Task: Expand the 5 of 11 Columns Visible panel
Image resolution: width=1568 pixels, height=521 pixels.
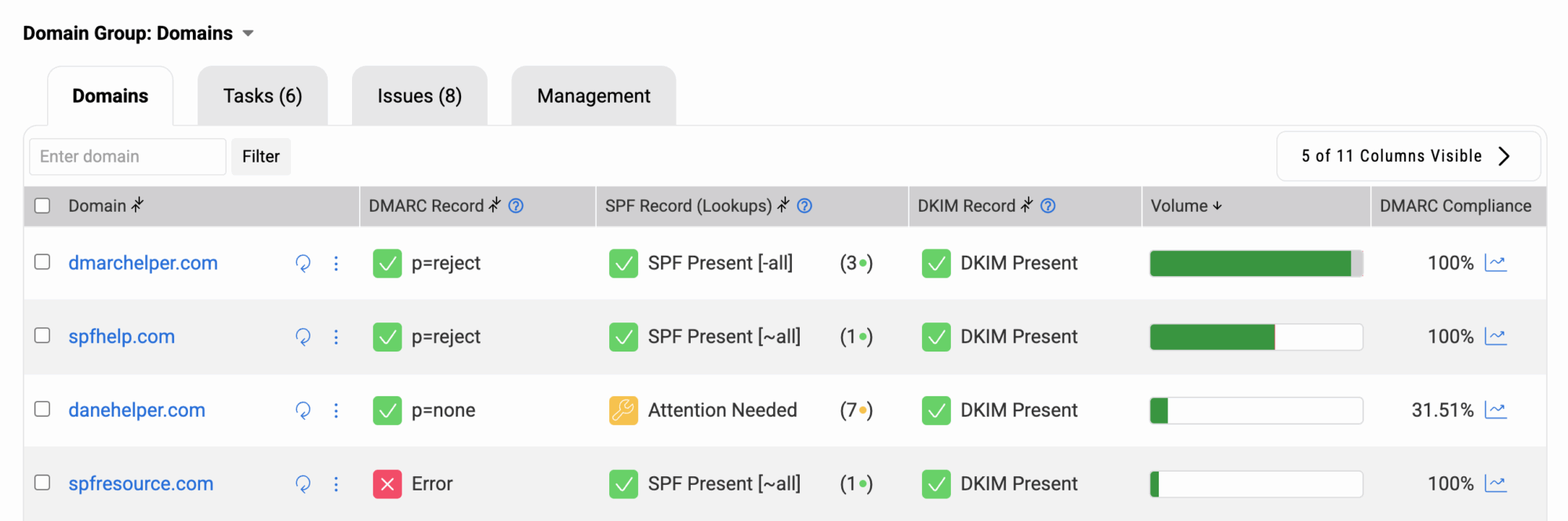Action: pos(1408,156)
